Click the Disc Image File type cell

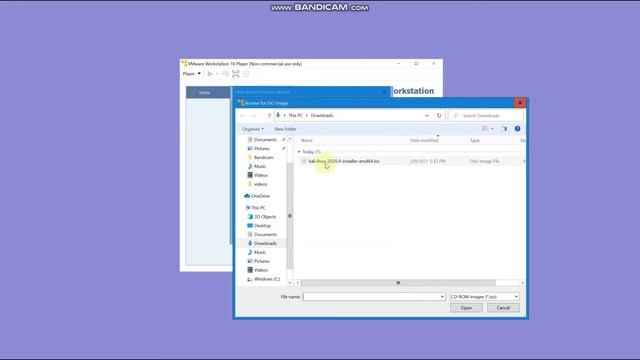coord(484,161)
